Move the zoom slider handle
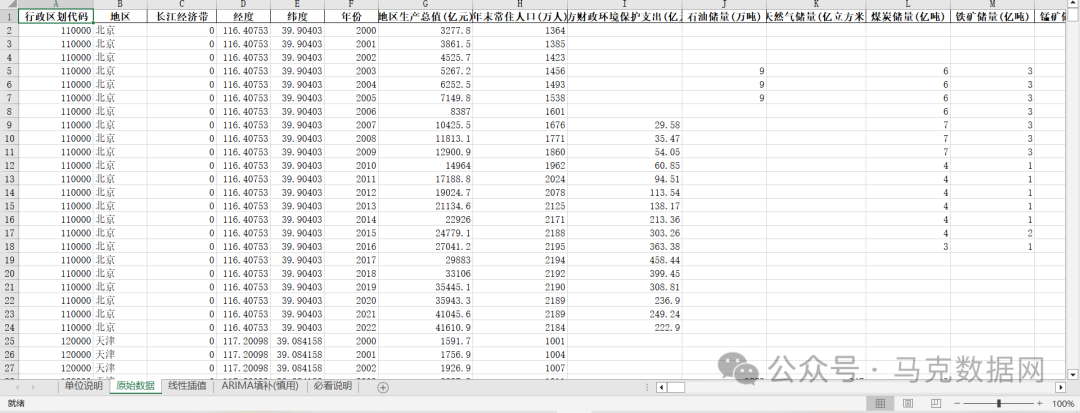 (999, 403)
